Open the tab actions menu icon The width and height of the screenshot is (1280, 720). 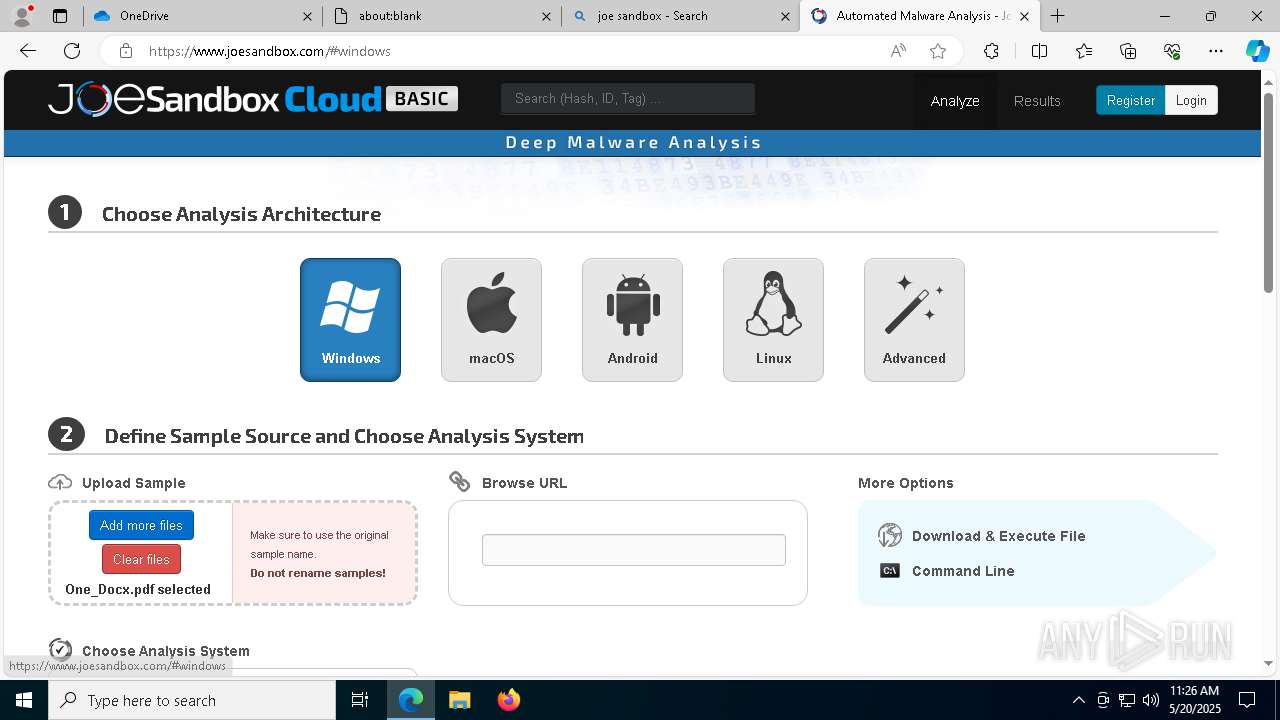[x=60, y=16]
